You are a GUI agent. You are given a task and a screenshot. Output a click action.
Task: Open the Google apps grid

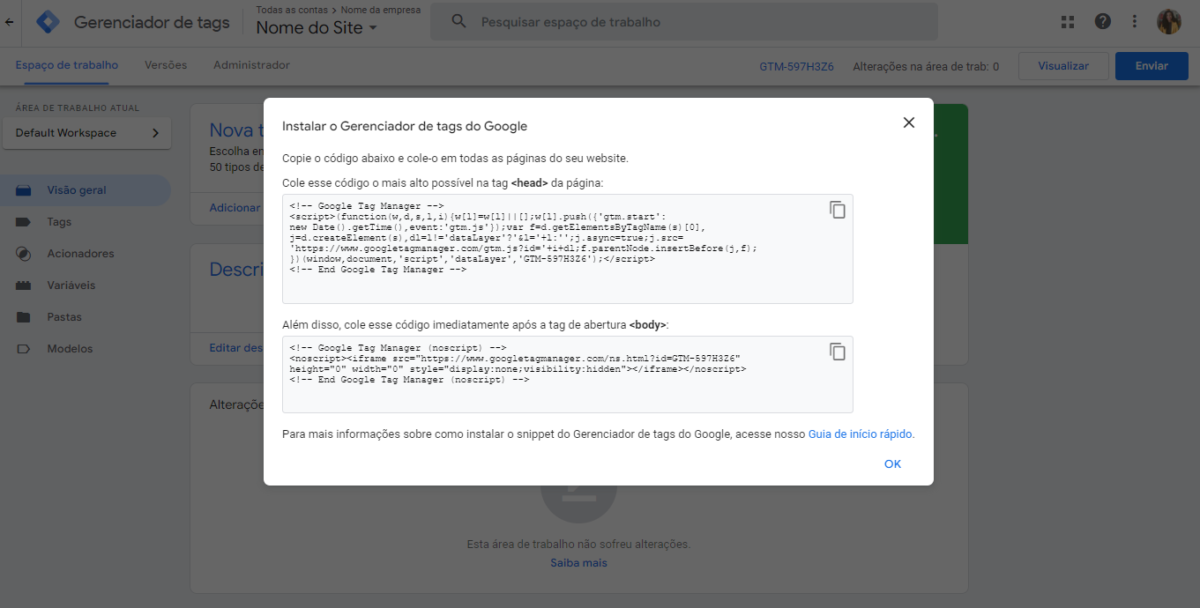click(1066, 20)
